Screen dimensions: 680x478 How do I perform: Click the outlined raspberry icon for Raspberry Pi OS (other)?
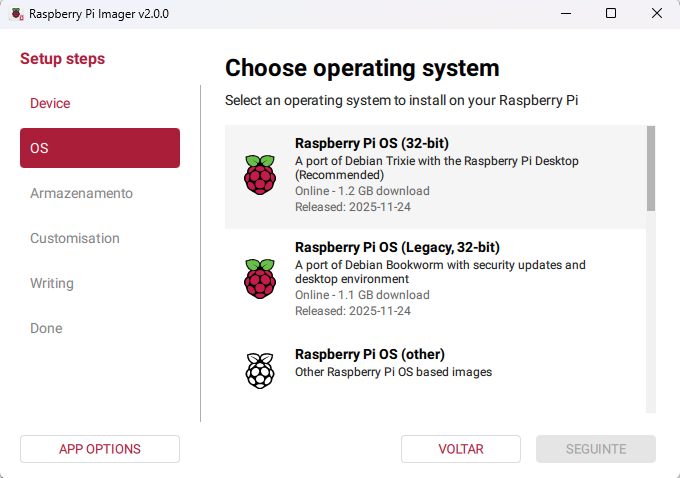pyautogui.click(x=259, y=370)
